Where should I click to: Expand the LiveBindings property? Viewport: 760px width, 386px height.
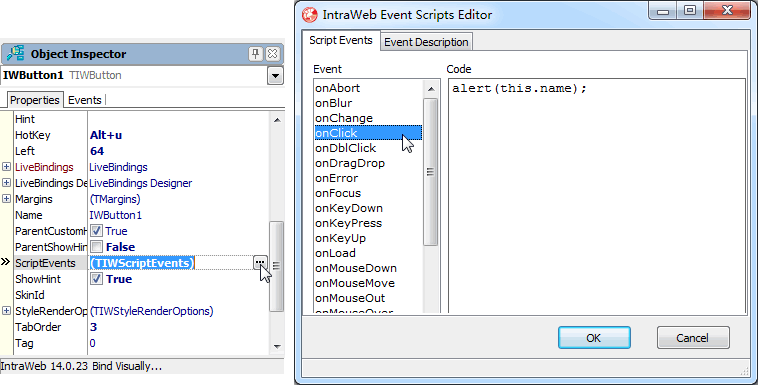tap(6, 167)
